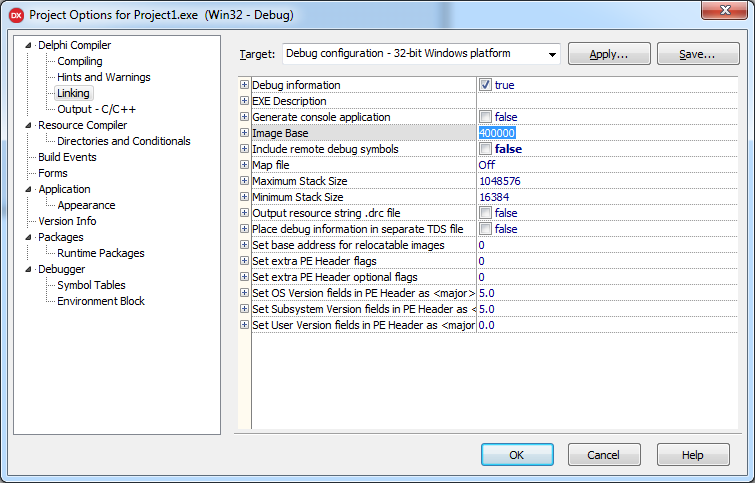Expand Set base address for relocatable images row
Viewport: 755px width, 483px height.
tap(244, 245)
